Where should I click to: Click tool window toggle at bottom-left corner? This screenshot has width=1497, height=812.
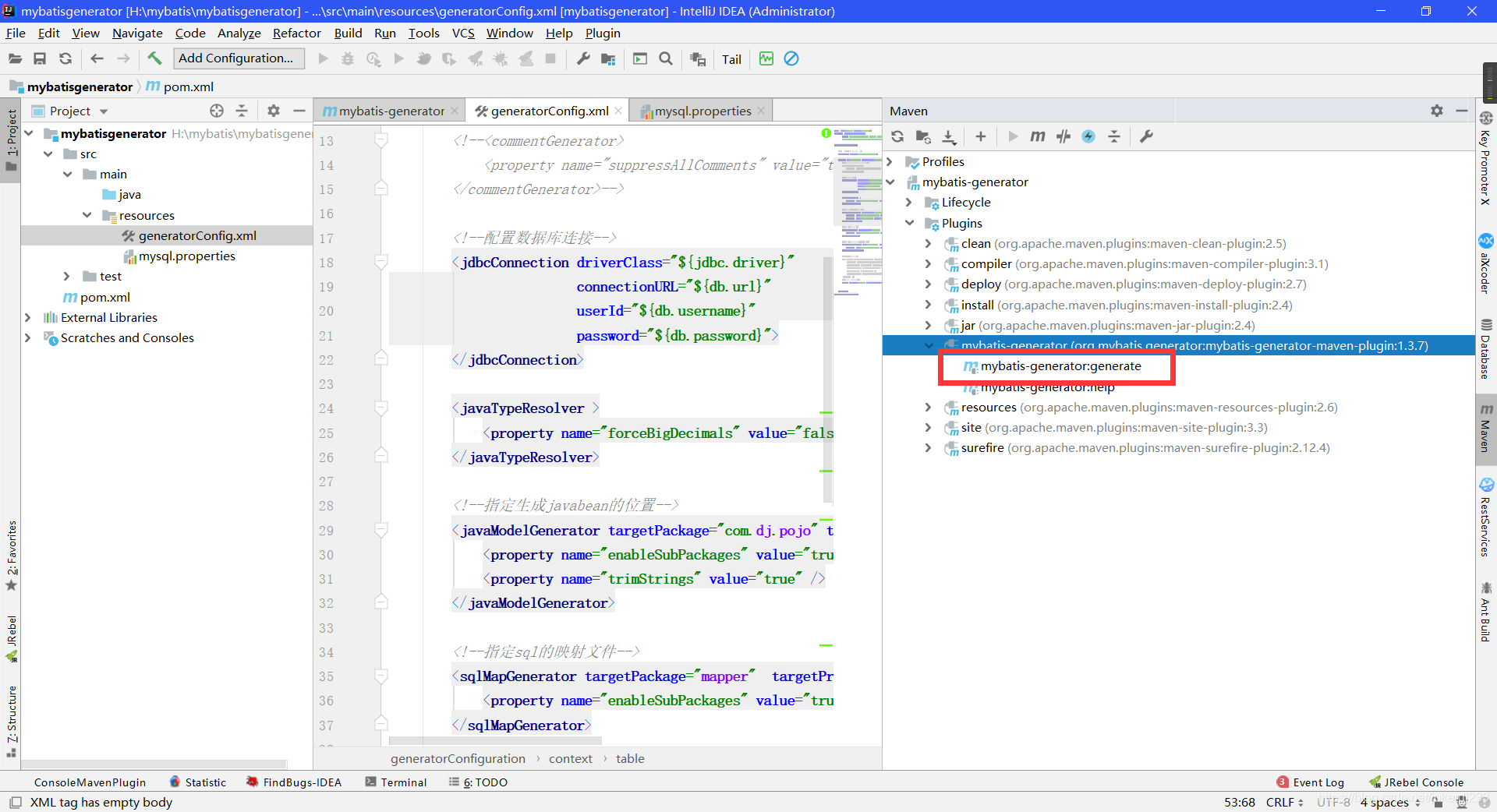pyautogui.click(x=16, y=802)
